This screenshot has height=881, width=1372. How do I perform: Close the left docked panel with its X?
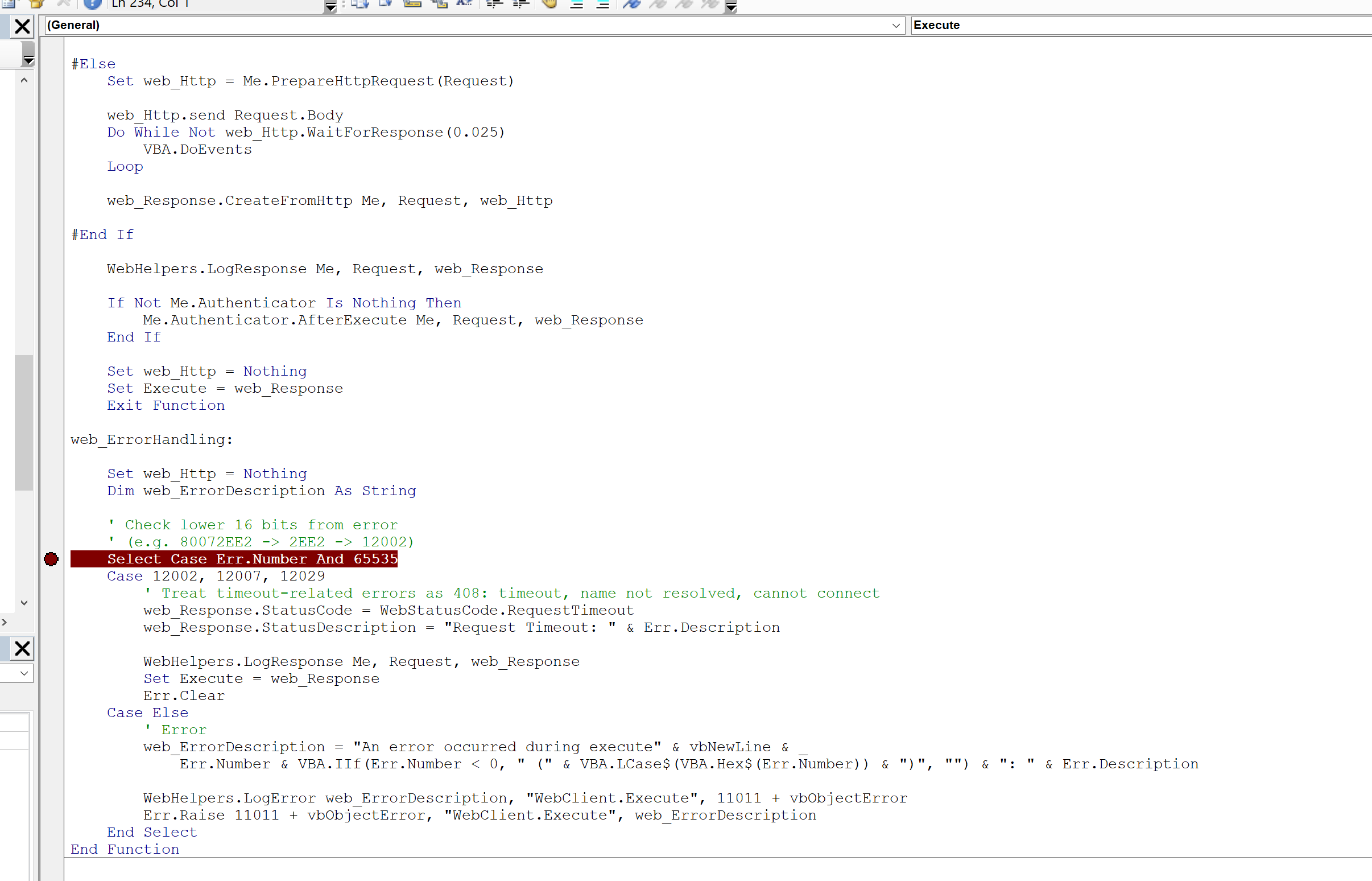point(23,26)
